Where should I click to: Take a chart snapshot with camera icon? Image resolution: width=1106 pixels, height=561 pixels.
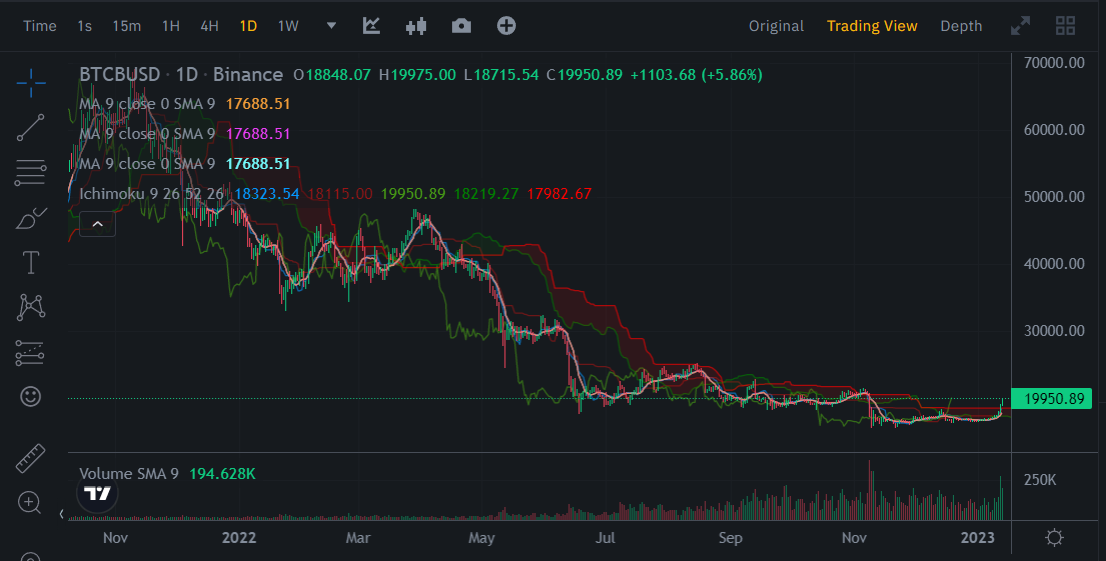pos(461,26)
